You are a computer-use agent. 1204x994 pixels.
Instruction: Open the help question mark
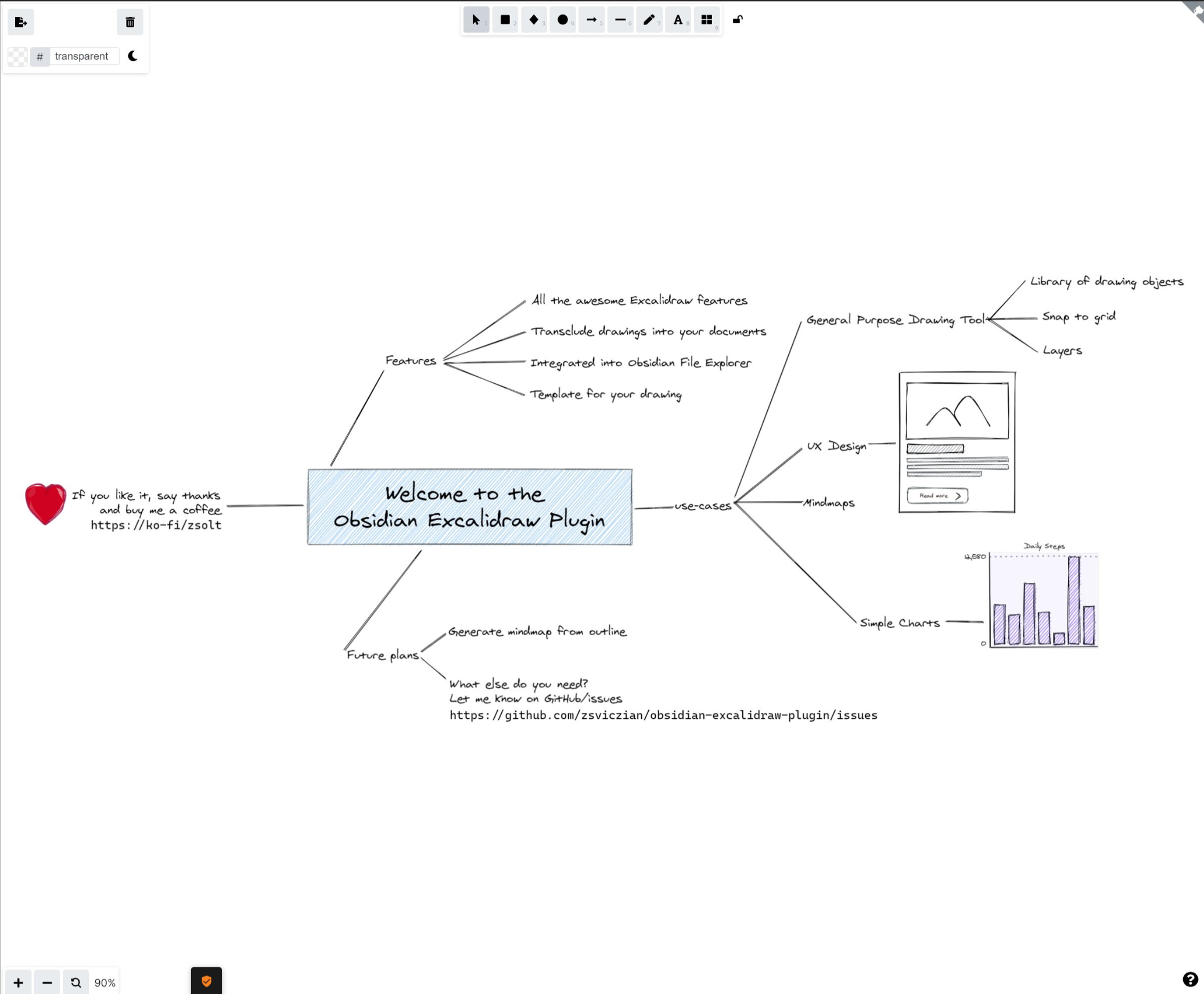1190,979
